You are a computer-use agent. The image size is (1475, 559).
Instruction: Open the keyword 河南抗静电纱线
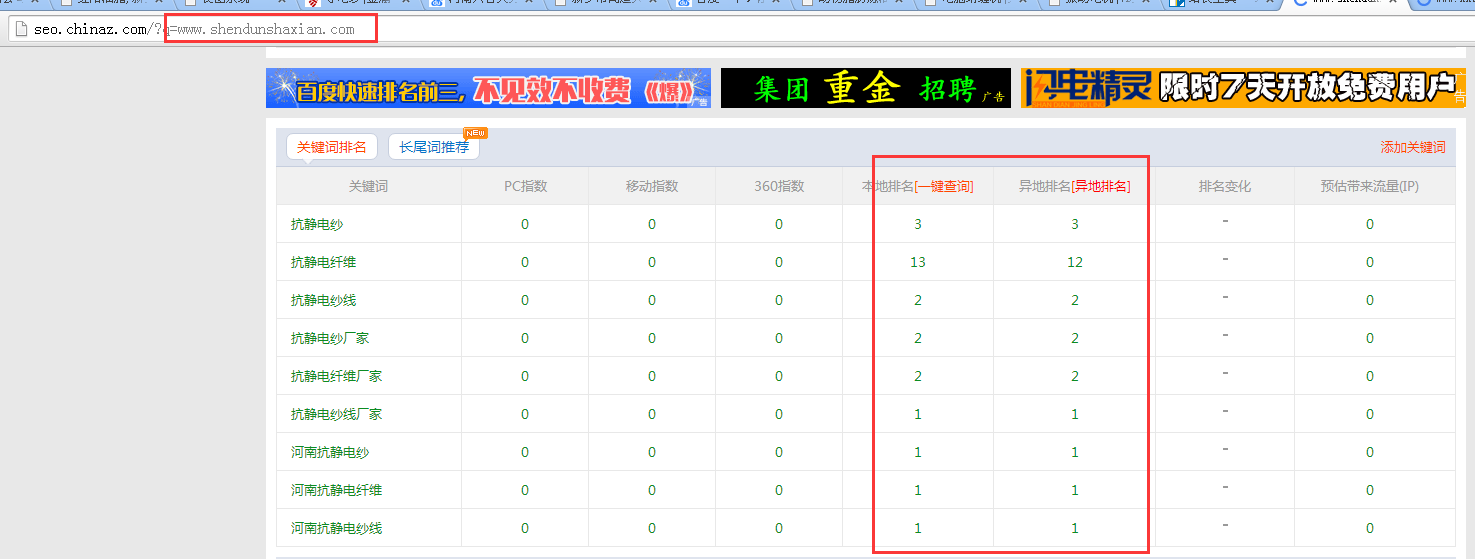coord(336,528)
